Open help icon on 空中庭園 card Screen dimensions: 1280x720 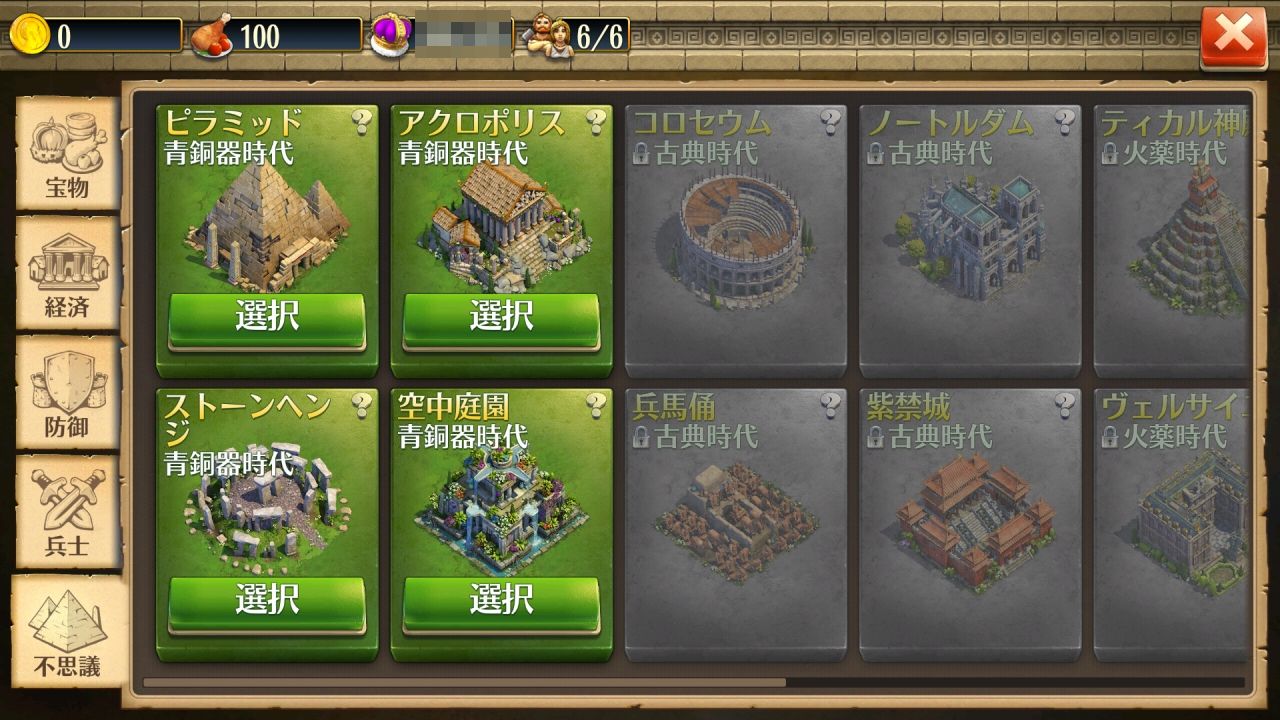596,405
